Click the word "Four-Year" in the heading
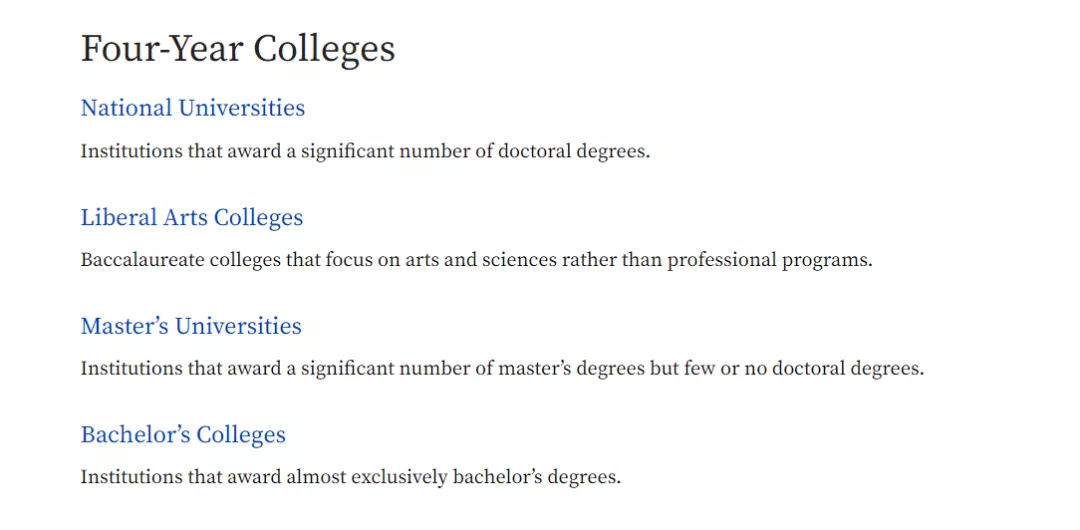Viewport: 1080px width, 530px height. 162,49
